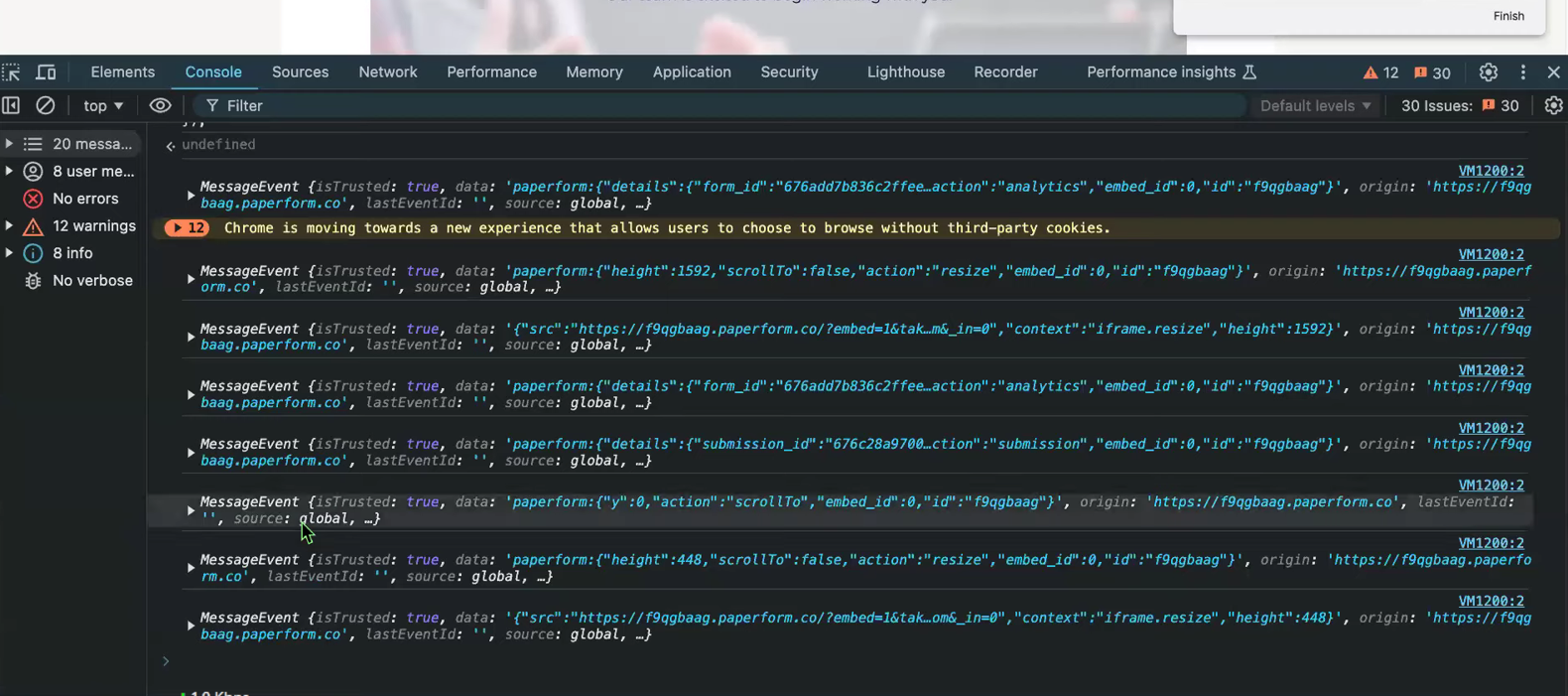The height and width of the screenshot is (696, 1568).
Task: Expand the scrollTo MessageEvent object
Action: click(191, 510)
